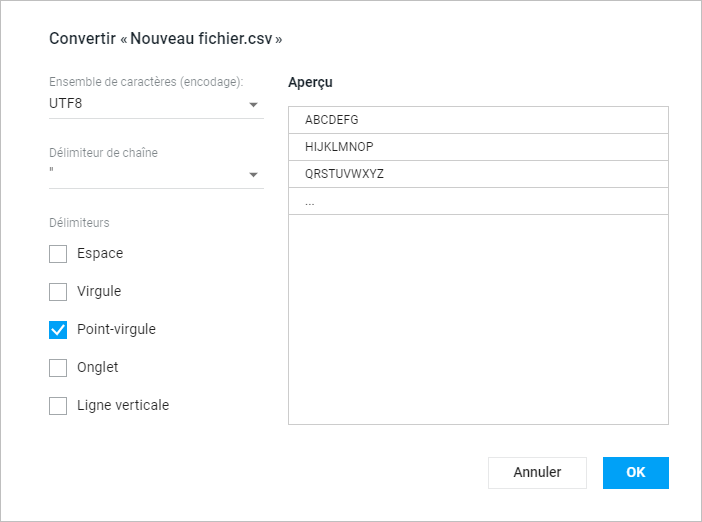
Task: Click the Espace label text
Action: (x=100, y=253)
